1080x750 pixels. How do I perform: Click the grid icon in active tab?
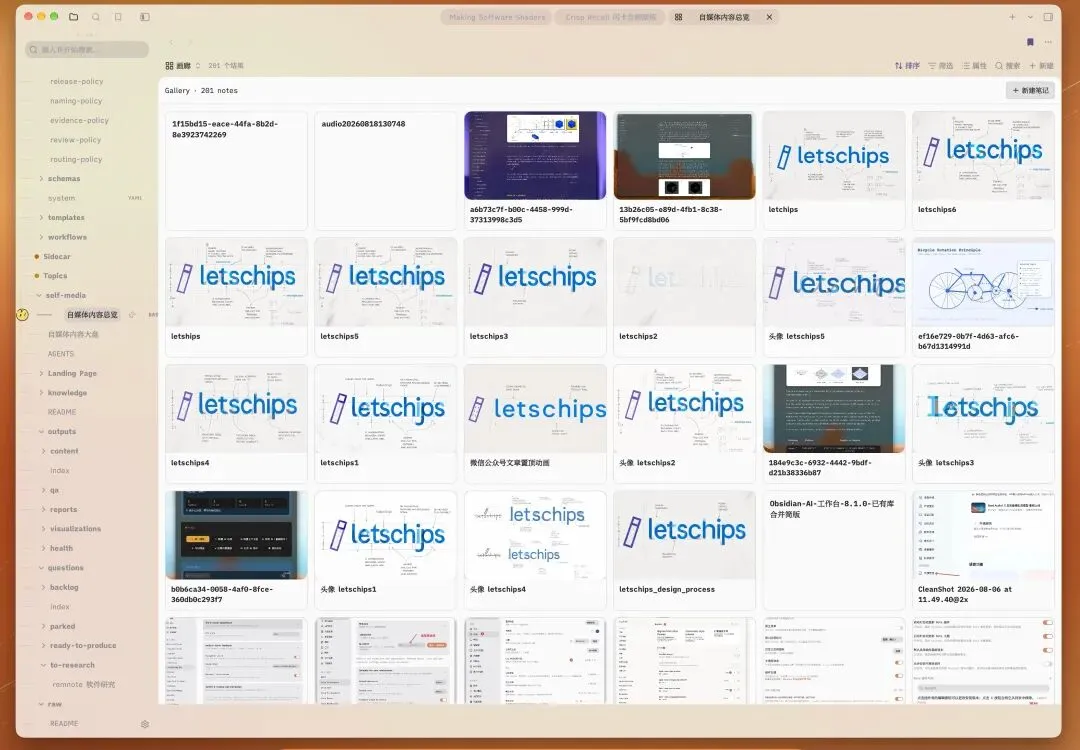pos(678,17)
